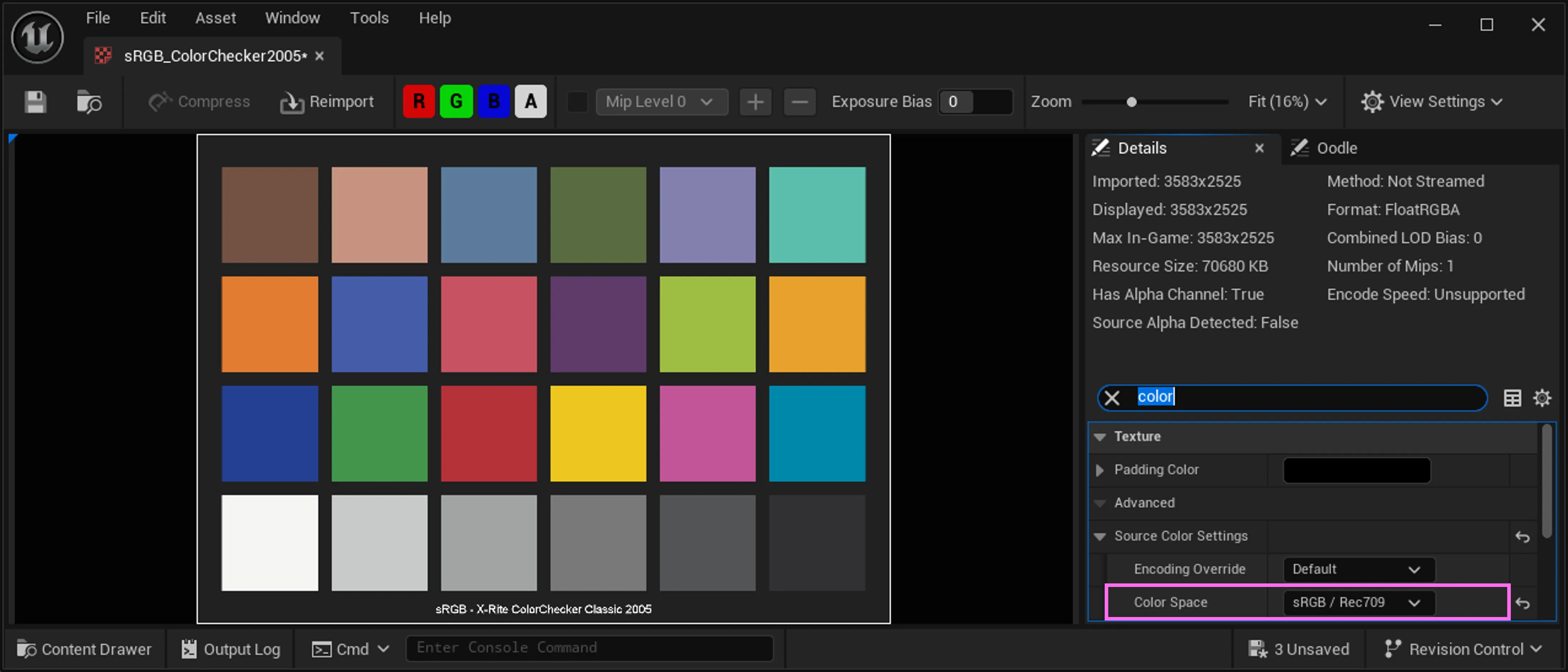Toggle the alpha channel display
1568x672 pixels.
coord(530,101)
